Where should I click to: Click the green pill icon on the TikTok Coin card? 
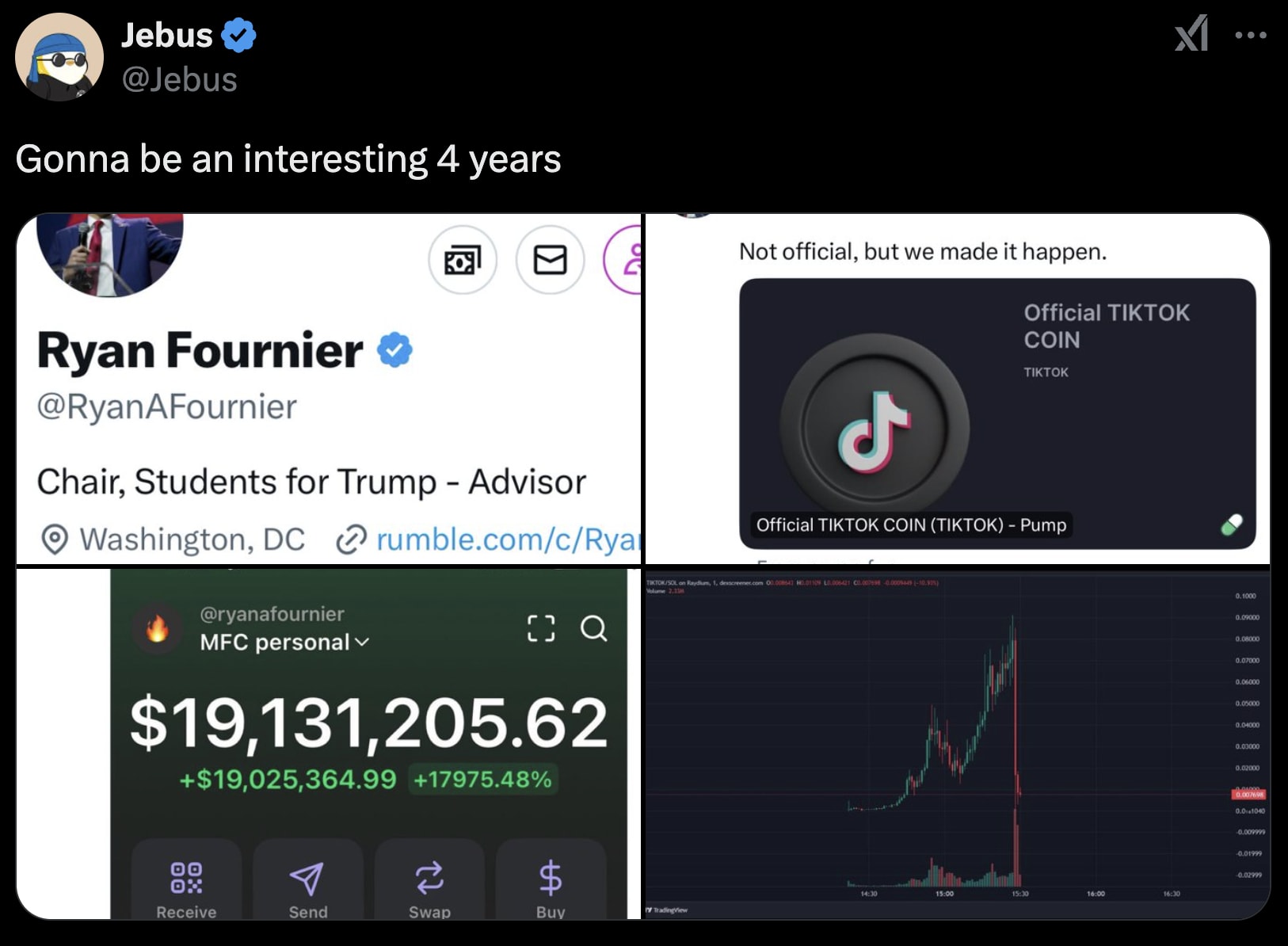(x=1229, y=524)
